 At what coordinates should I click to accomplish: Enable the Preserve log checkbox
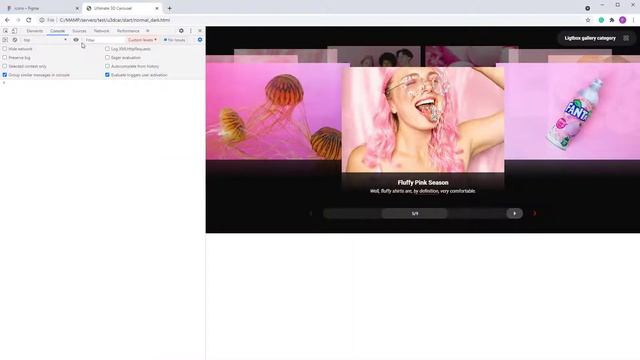[x=5, y=58]
